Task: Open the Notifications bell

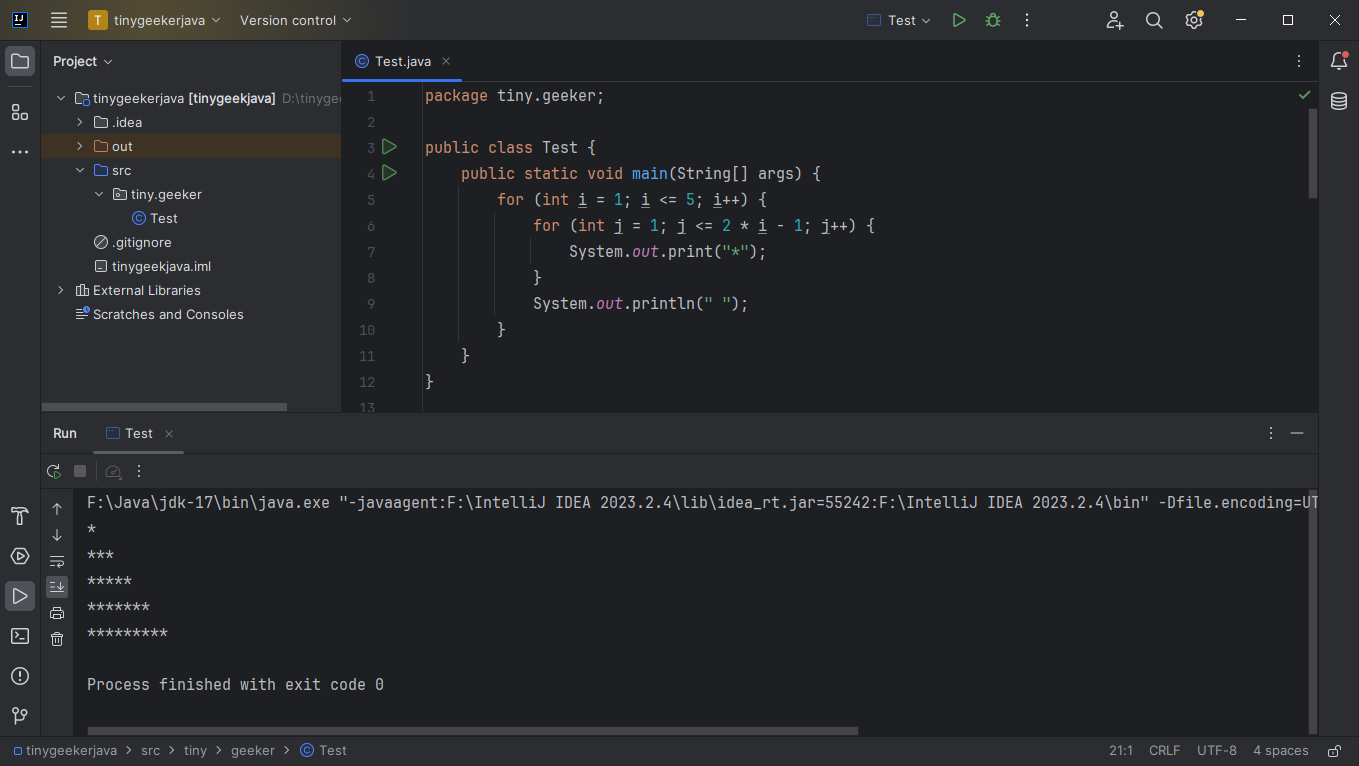Action: pyautogui.click(x=1339, y=61)
